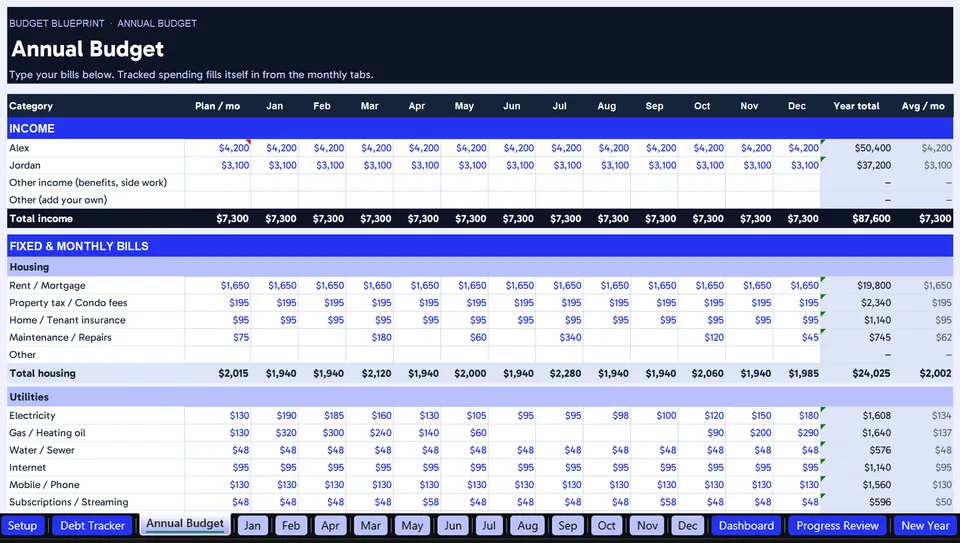Switch to the Jun tab
Screen dimensions: 960x543
(x=453, y=526)
